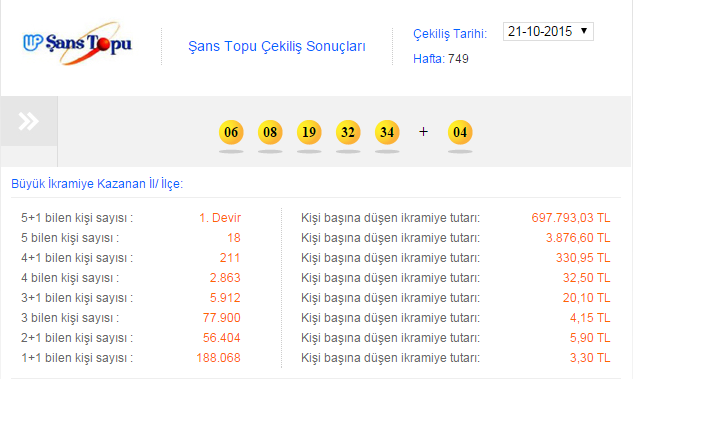Screen dimensions: 713x421
Task: Open the draw date dropdown 21-10-2015
Action: [548, 31]
